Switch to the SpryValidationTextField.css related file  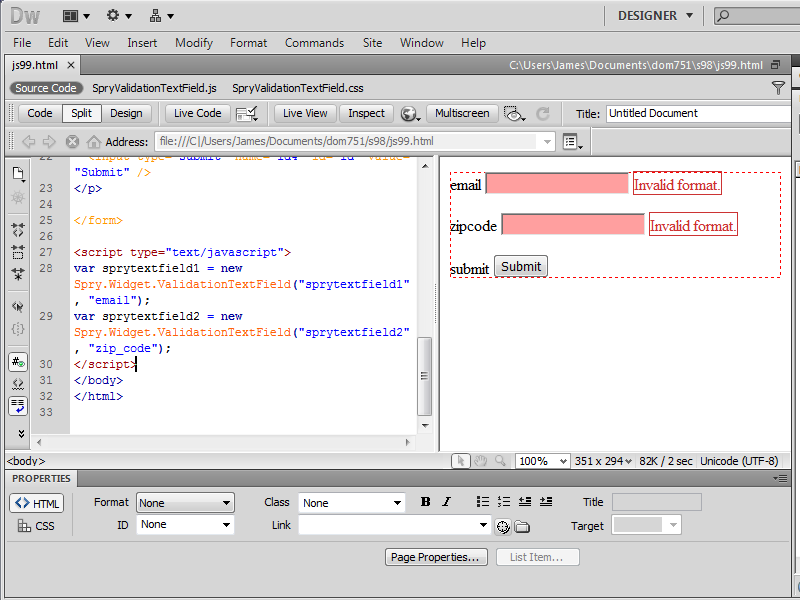click(x=298, y=88)
